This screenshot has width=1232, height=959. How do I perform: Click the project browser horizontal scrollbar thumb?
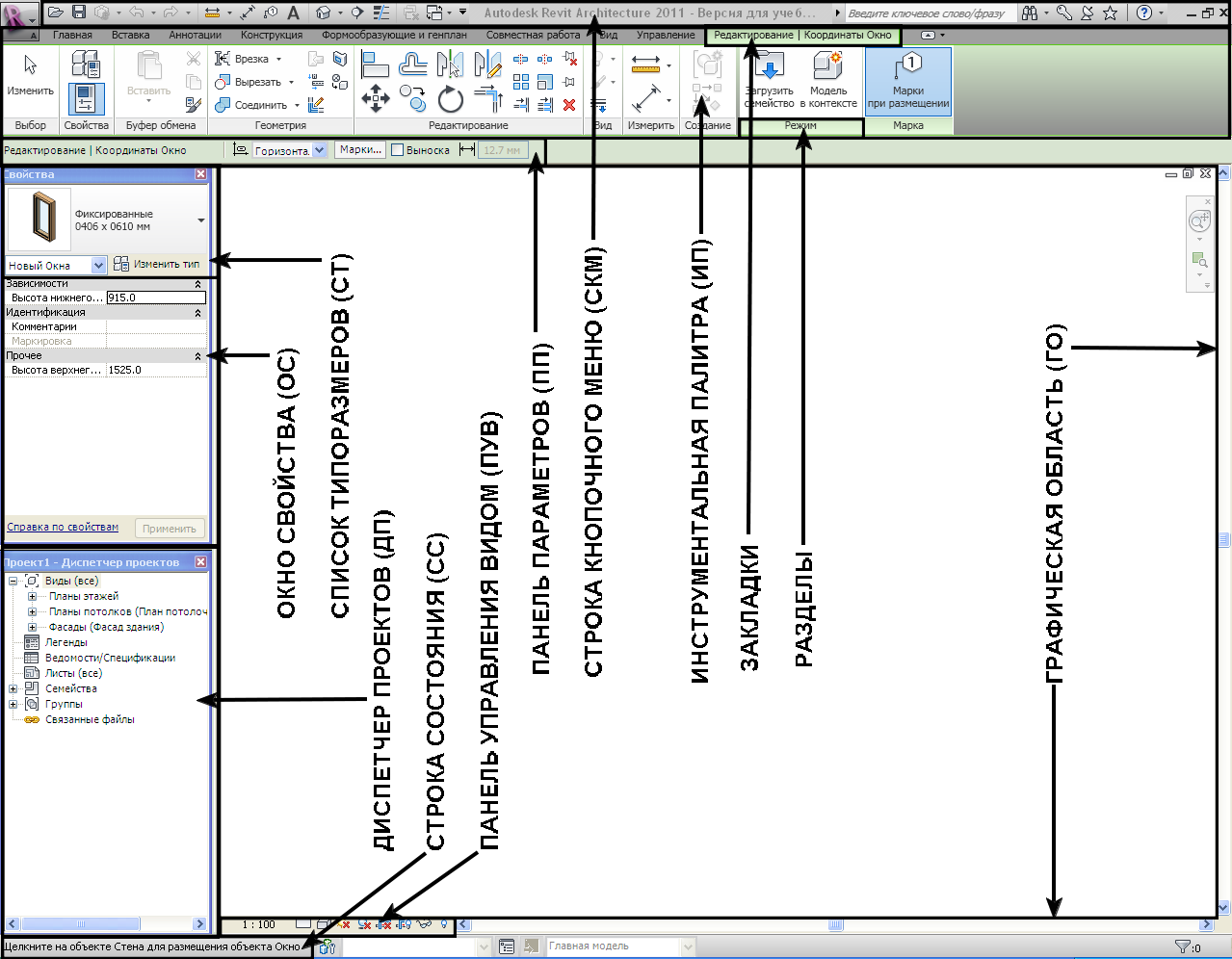click(81, 924)
